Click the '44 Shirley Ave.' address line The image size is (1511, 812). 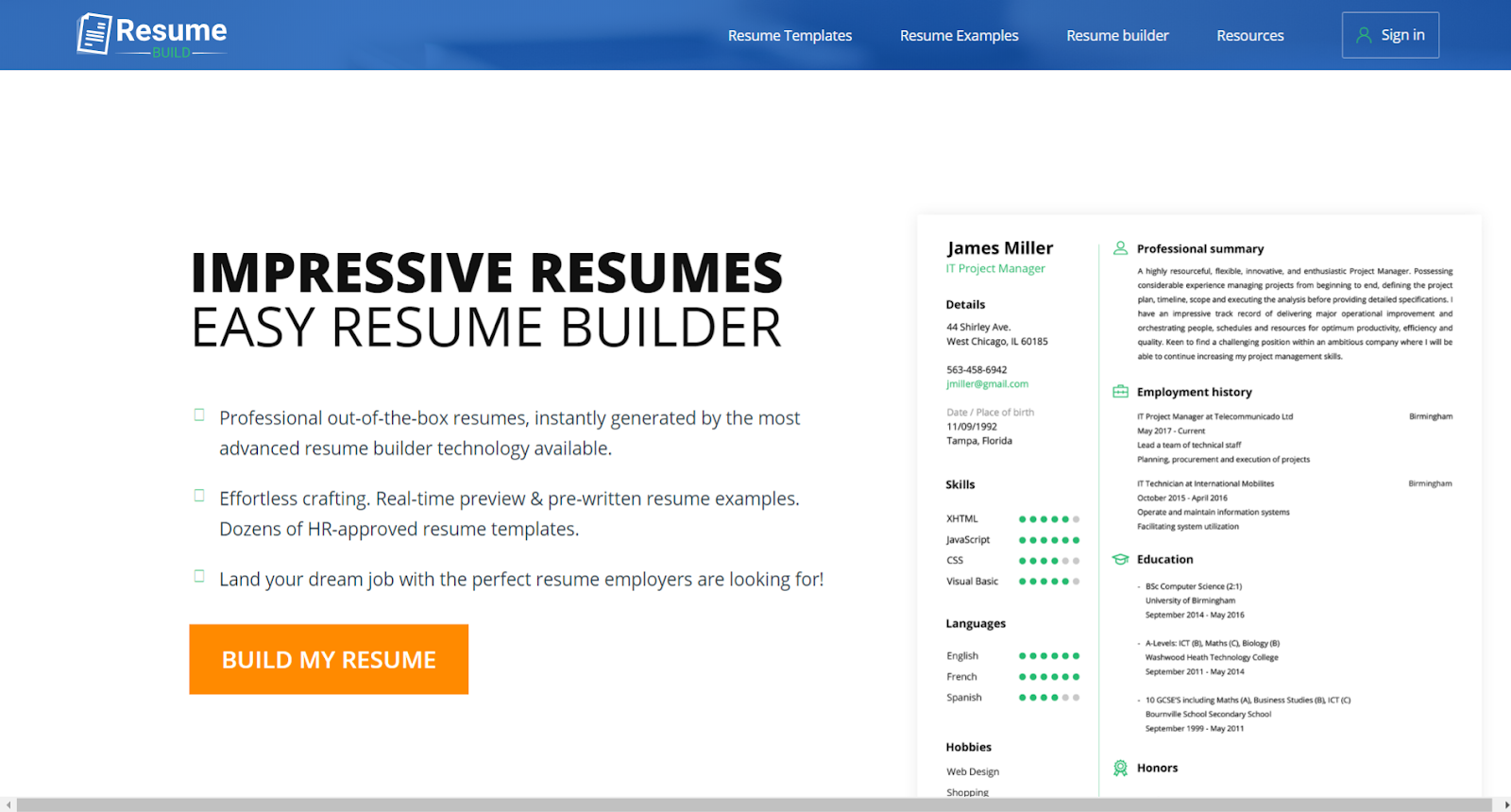[978, 328]
